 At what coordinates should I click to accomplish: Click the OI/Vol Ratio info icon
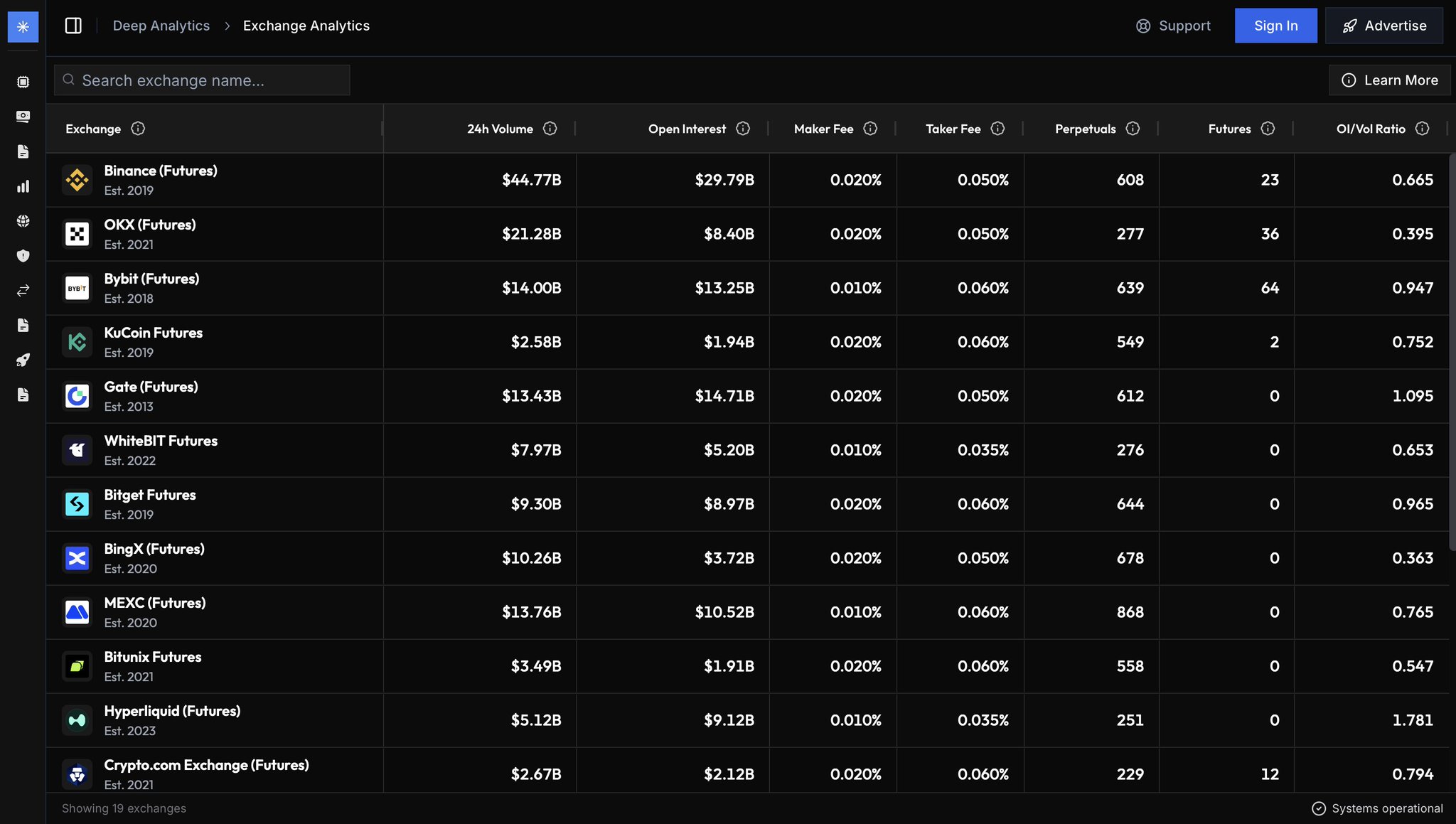(x=1422, y=129)
